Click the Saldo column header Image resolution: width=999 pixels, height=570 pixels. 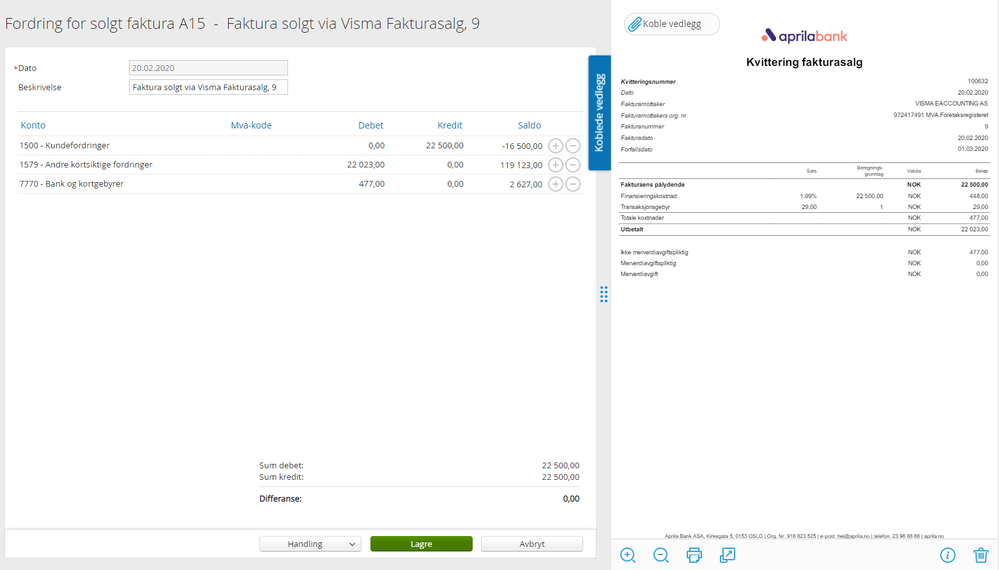(529, 125)
